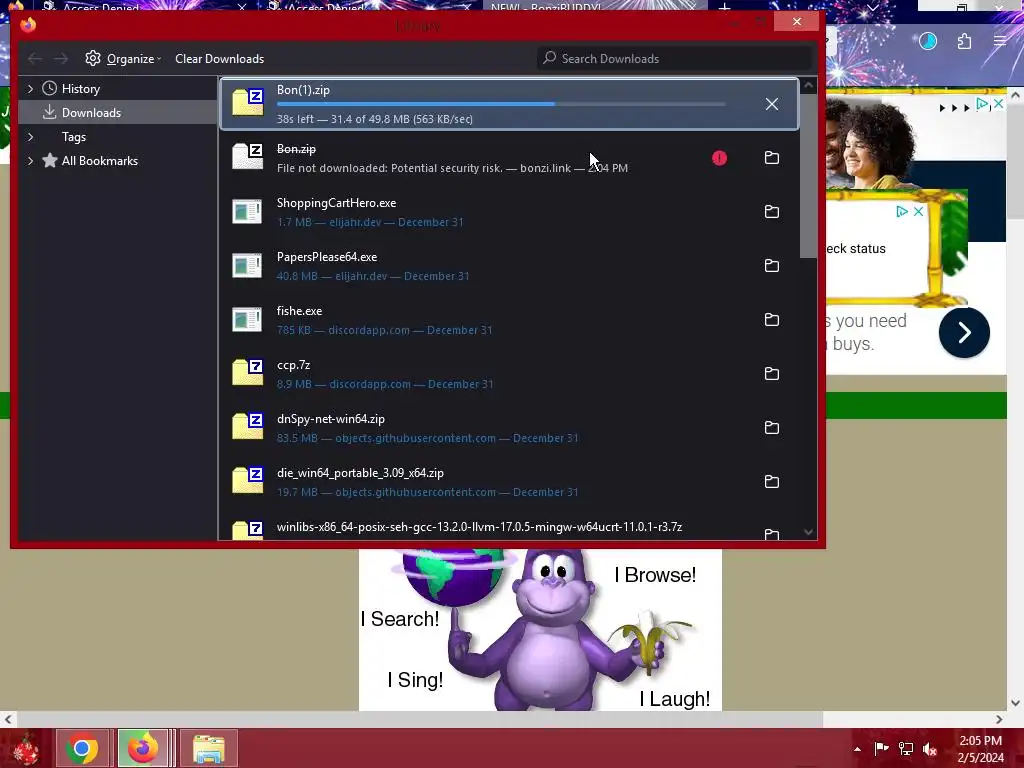Image resolution: width=1024 pixels, height=768 pixels.
Task: Click the ShoppingCartHero.exe file icon
Action: (248, 212)
